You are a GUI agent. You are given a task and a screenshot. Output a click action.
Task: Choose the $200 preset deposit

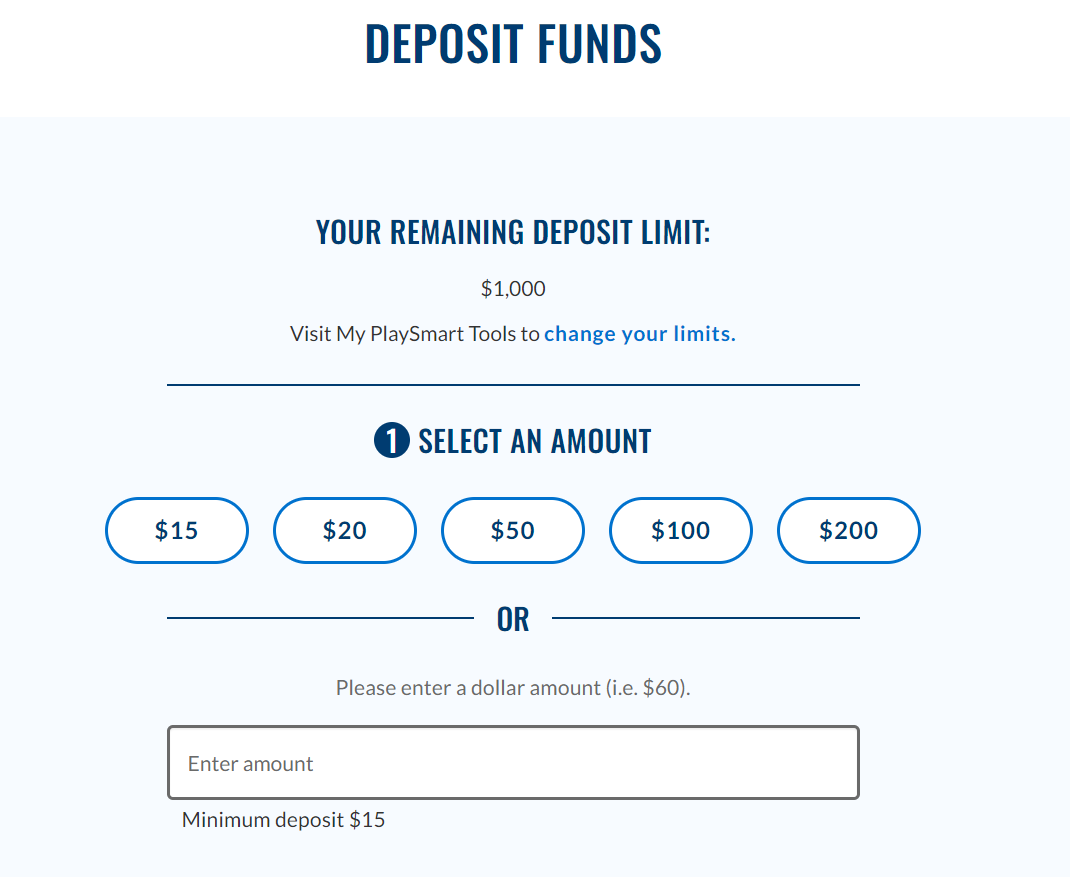click(848, 530)
